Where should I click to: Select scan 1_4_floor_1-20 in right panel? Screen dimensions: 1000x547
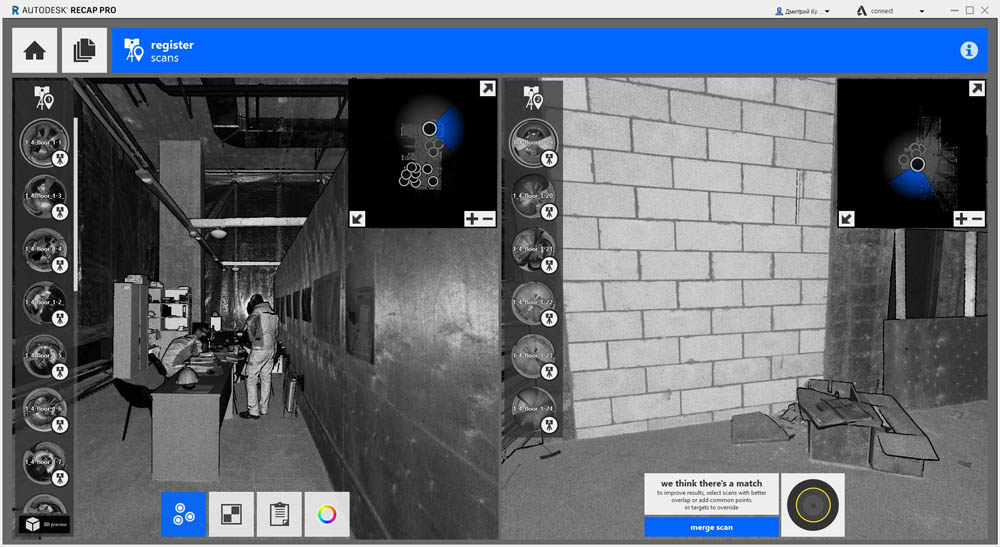tap(533, 196)
